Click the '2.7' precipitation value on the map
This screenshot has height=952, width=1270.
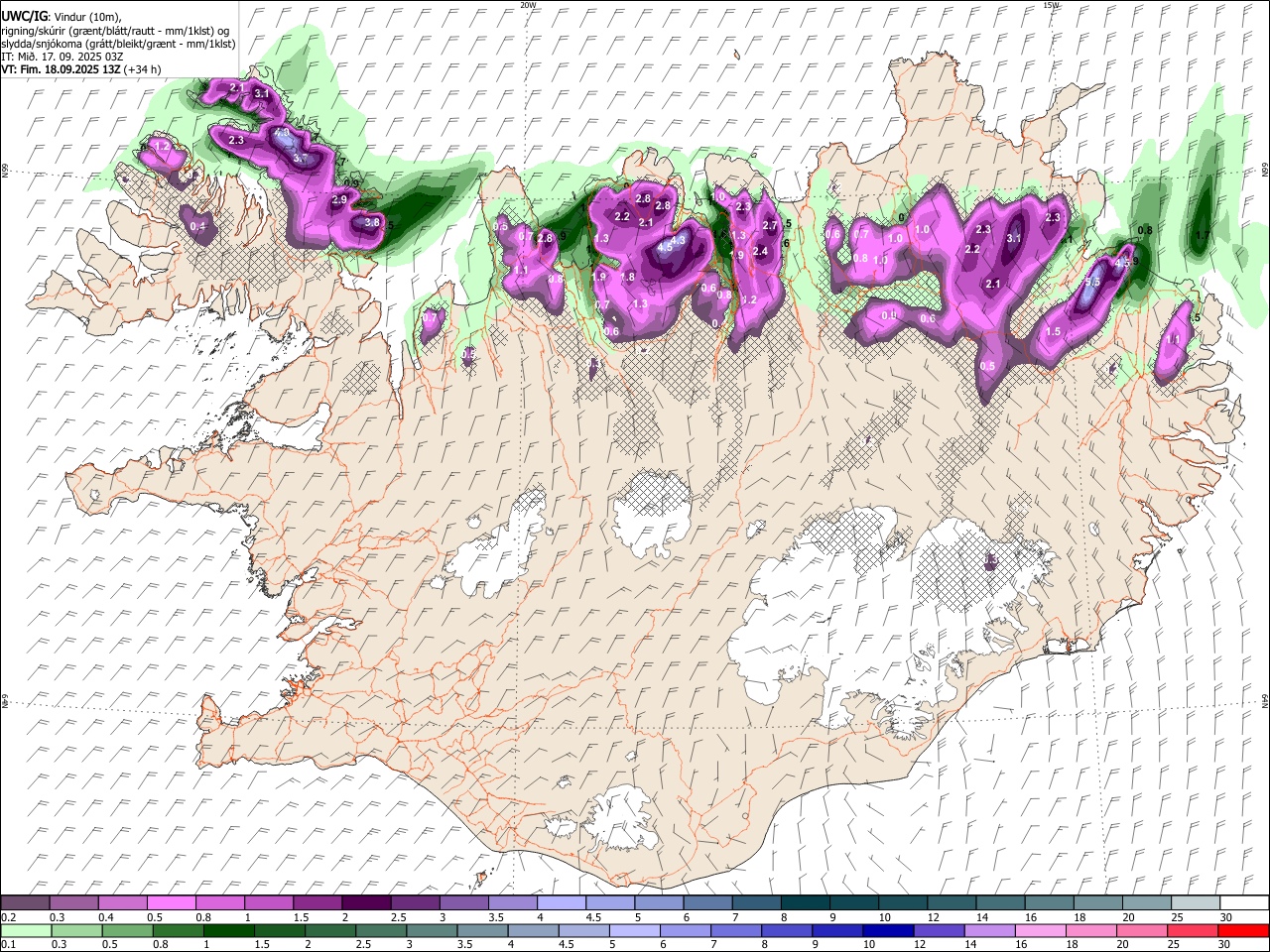point(769,226)
